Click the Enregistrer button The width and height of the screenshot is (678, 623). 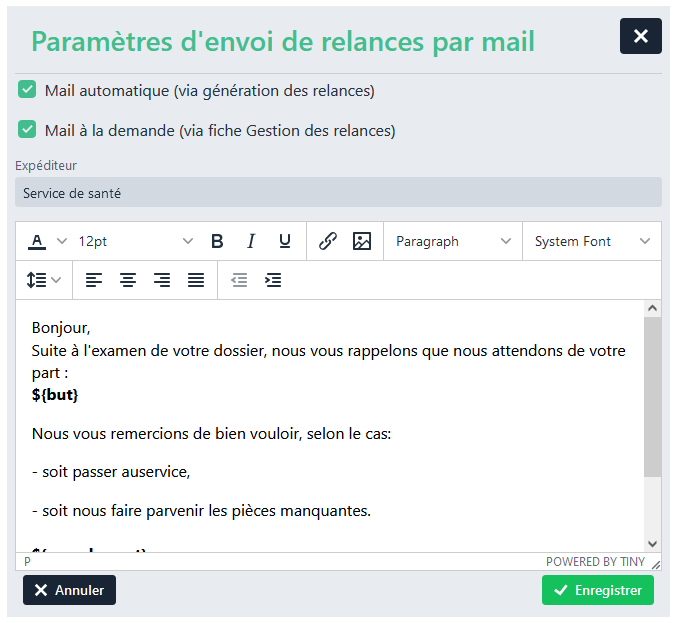click(598, 590)
